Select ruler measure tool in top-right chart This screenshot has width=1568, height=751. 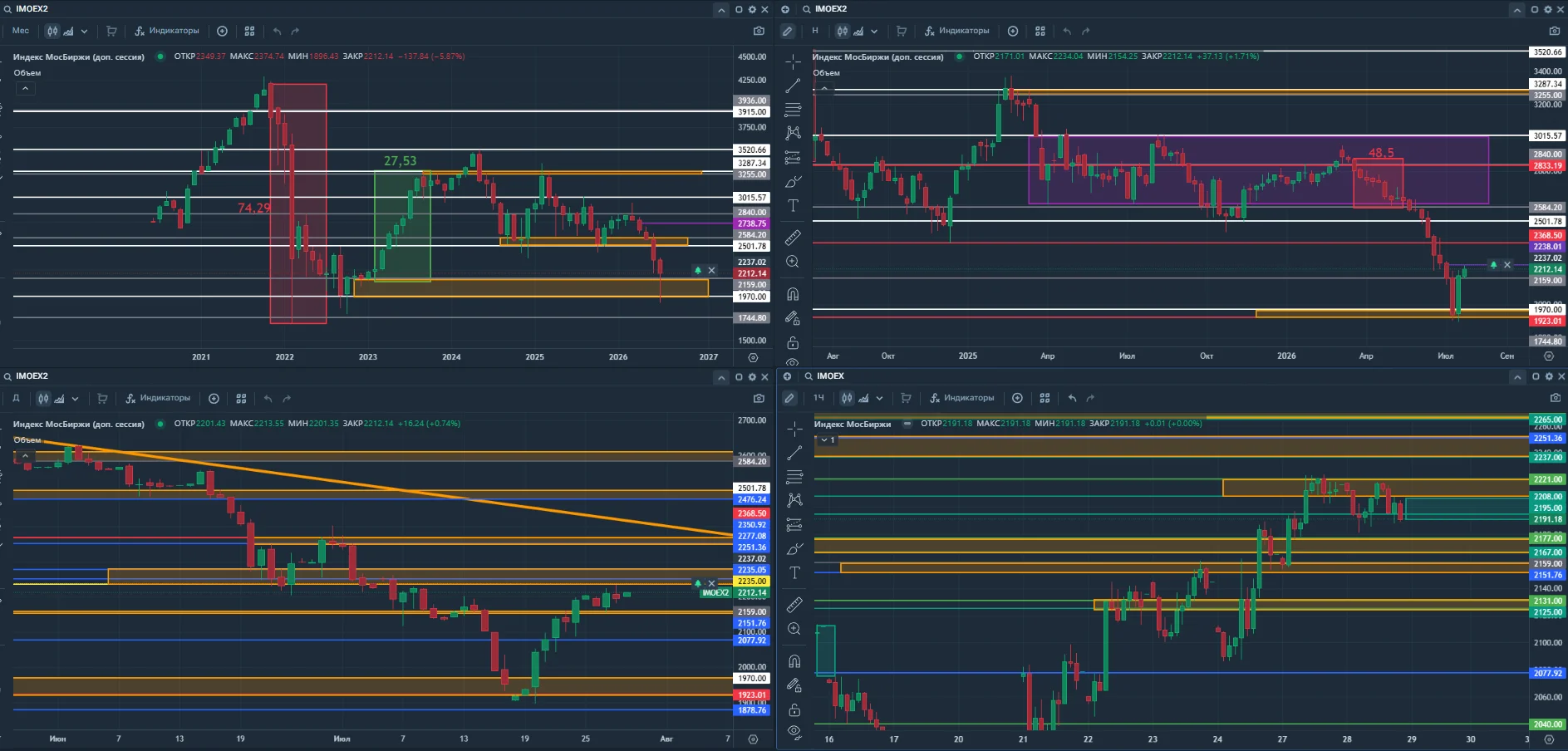pos(794,238)
